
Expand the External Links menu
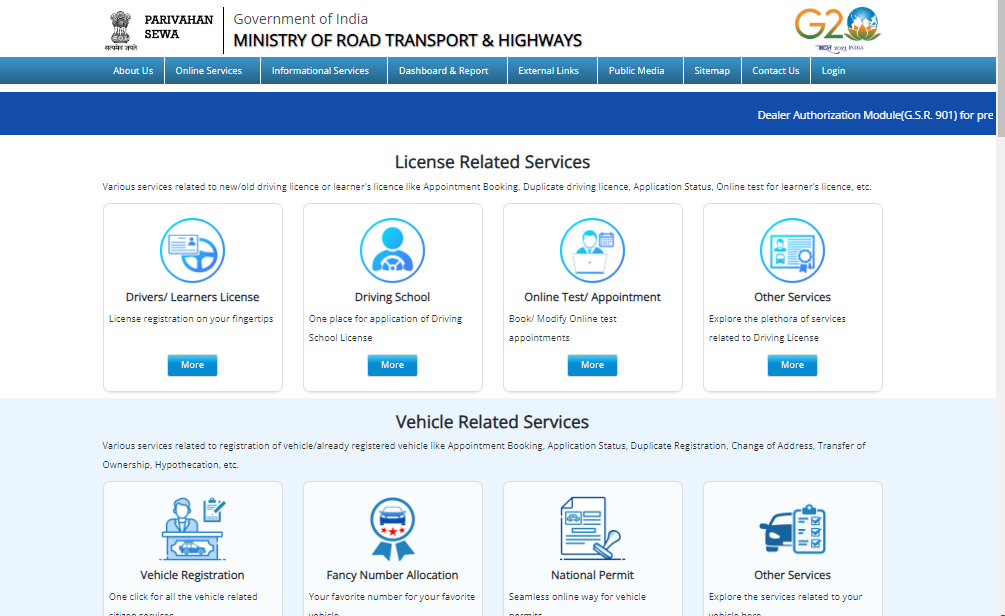[x=552, y=71]
